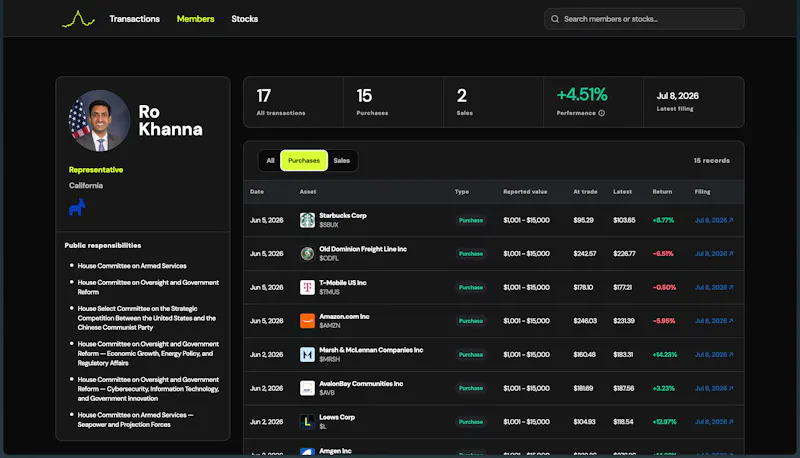Click the Date column header
This screenshot has height=458, width=800.
257,192
